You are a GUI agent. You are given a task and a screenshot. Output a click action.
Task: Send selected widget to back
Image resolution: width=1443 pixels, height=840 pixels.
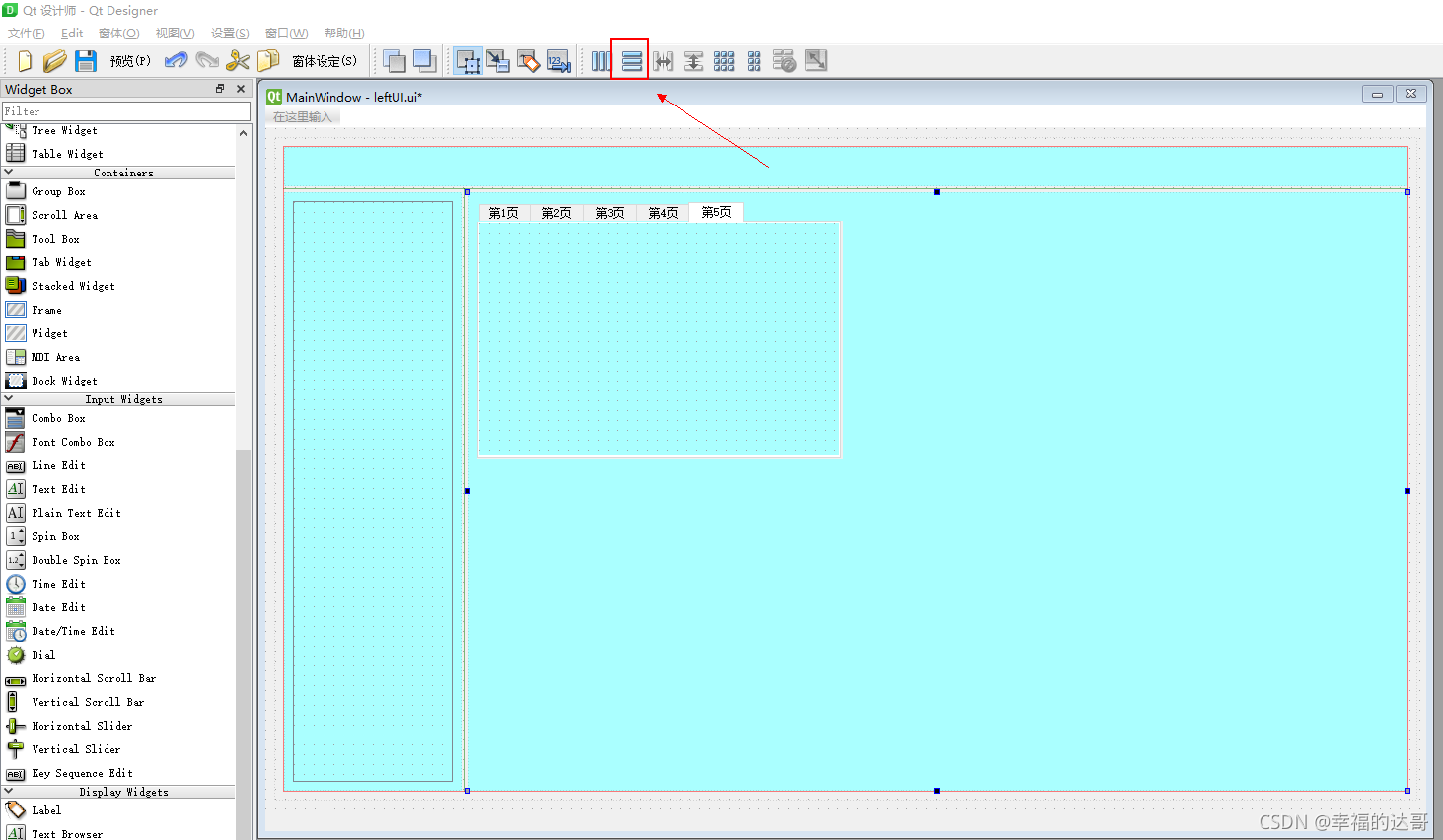(x=395, y=61)
